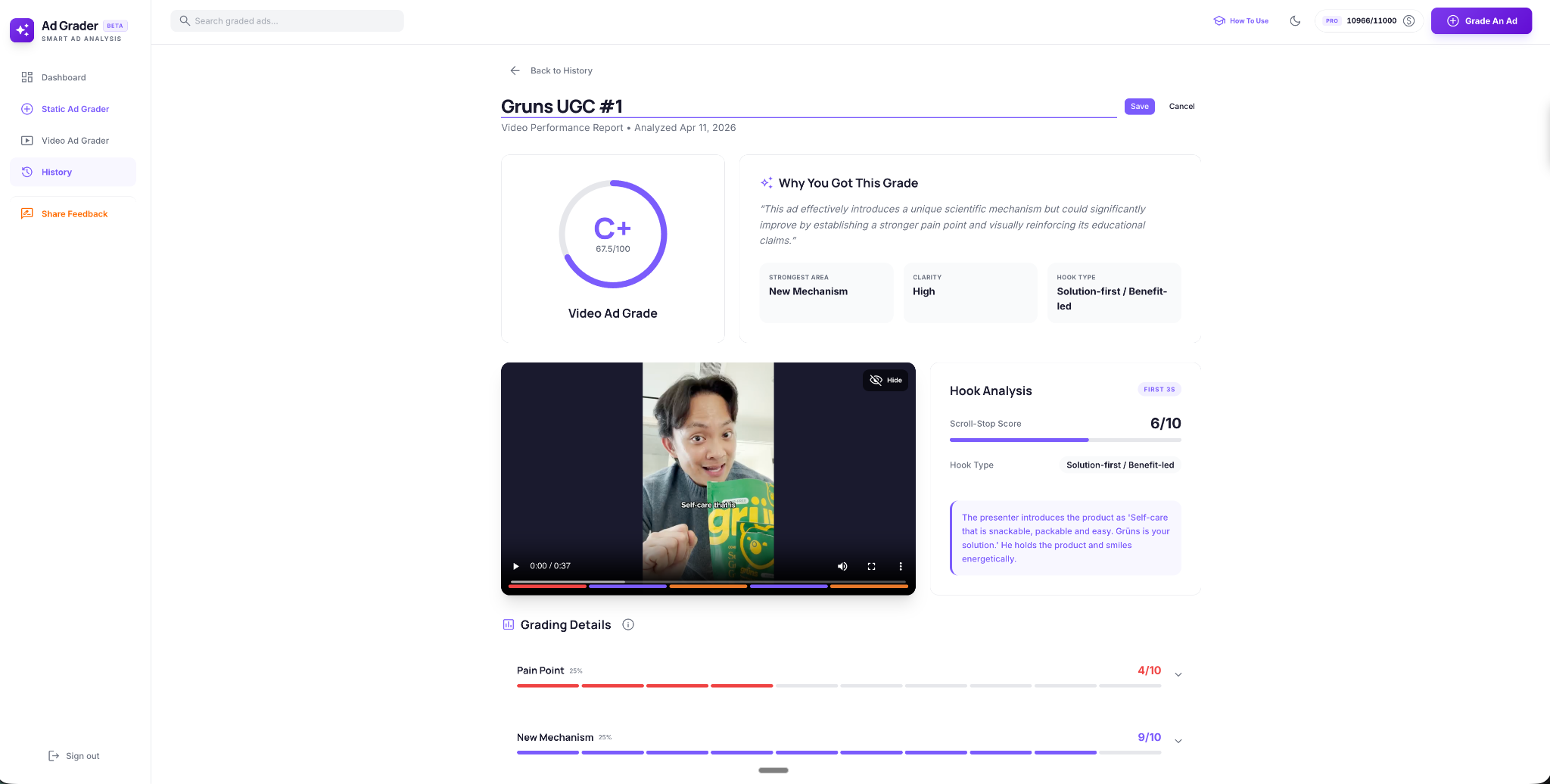Expand the New Mechanism grading details
Image resolution: width=1550 pixels, height=784 pixels.
[x=1178, y=739]
